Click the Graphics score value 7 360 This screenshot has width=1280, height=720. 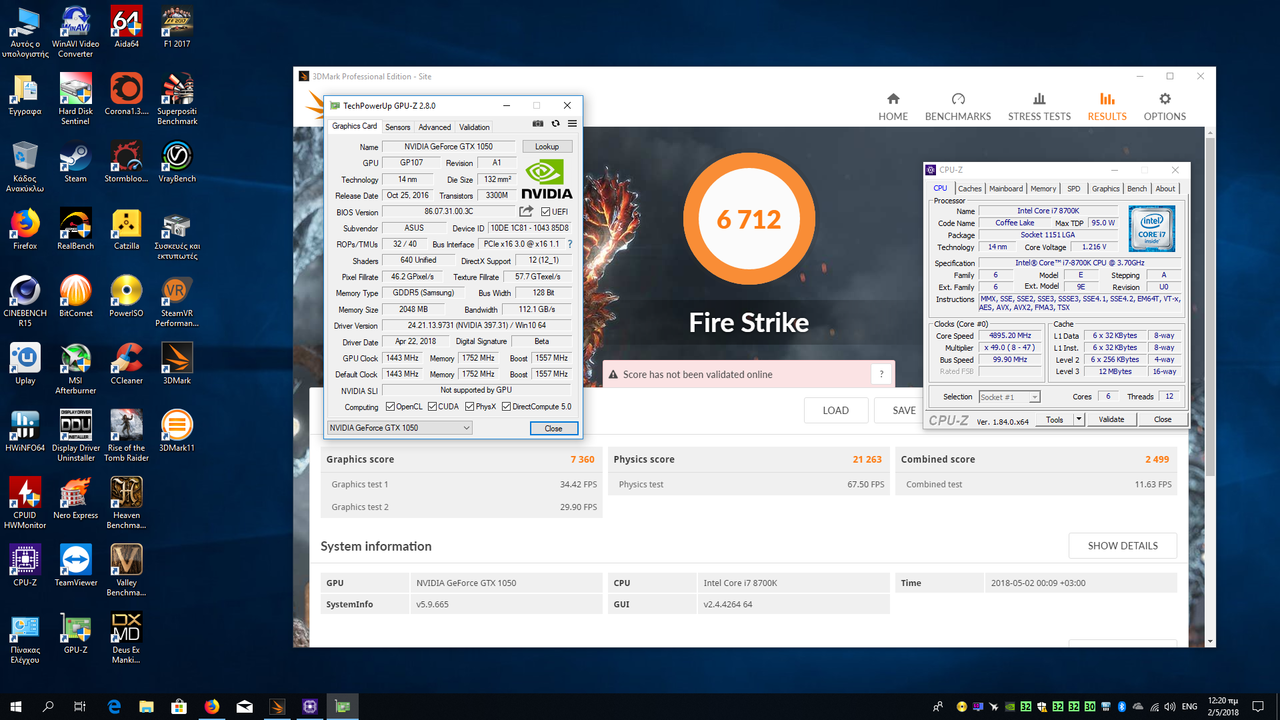coord(582,460)
